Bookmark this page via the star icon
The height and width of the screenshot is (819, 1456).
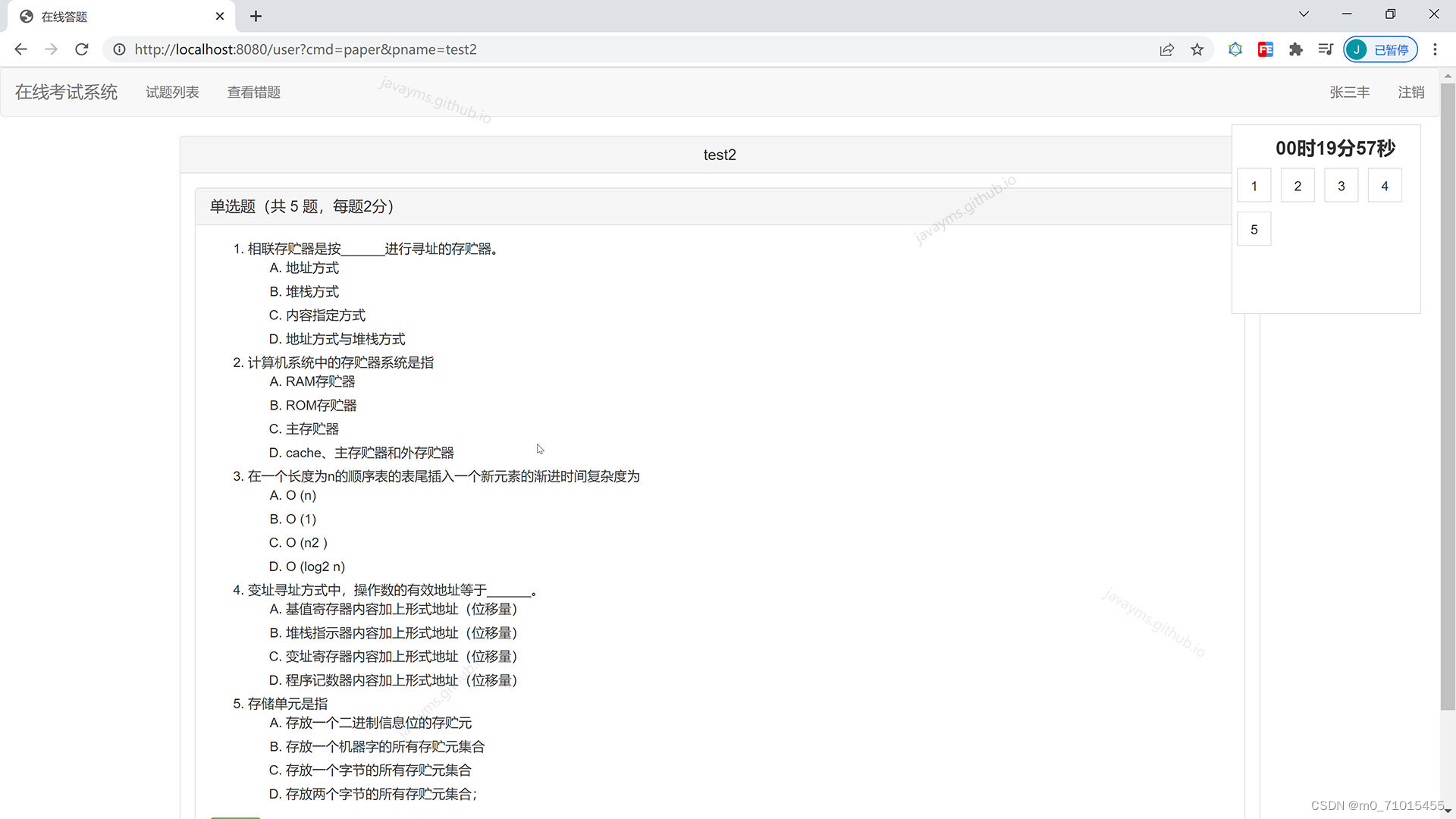click(x=1197, y=49)
